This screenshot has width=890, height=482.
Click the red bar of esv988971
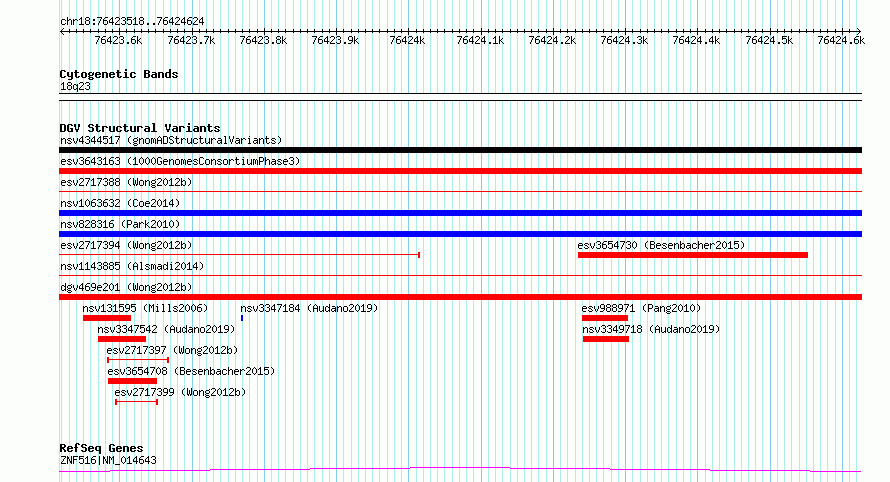click(x=604, y=318)
